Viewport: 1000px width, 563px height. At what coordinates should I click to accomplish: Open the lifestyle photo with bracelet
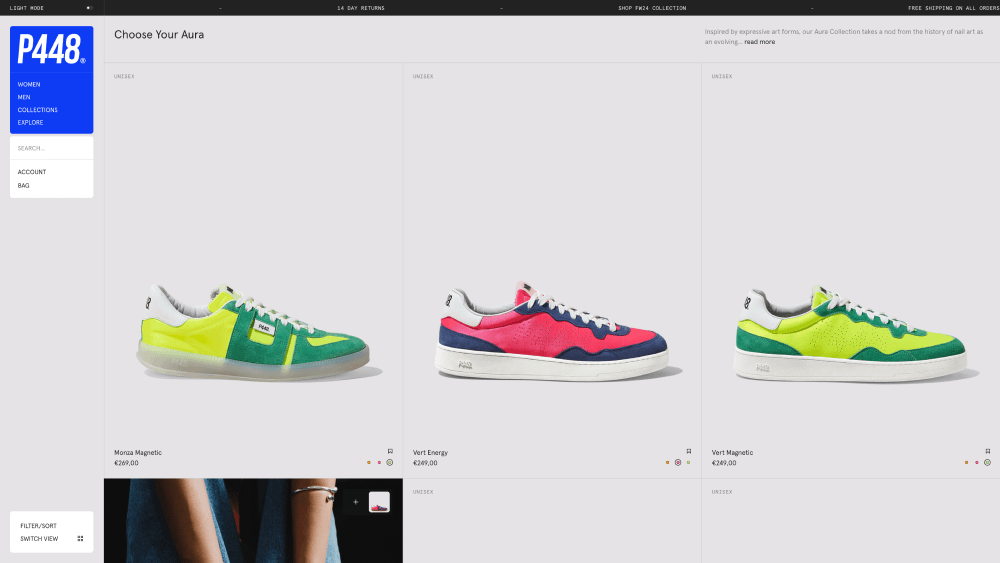(x=253, y=521)
